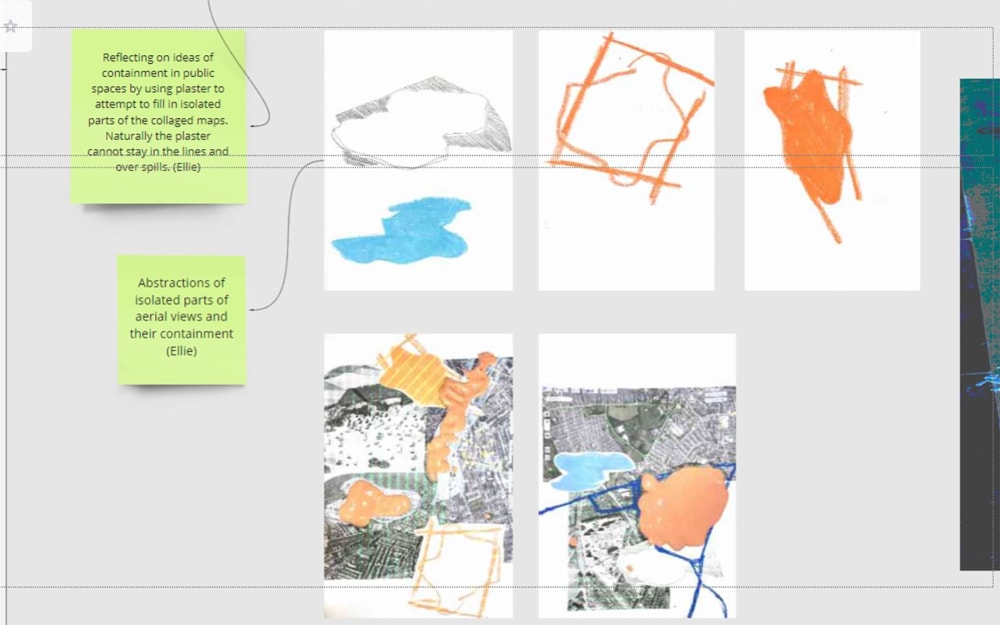The width and height of the screenshot is (1000, 625).
Task: Click the star icon in the top-left corner
Action: click(x=10, y=26)
